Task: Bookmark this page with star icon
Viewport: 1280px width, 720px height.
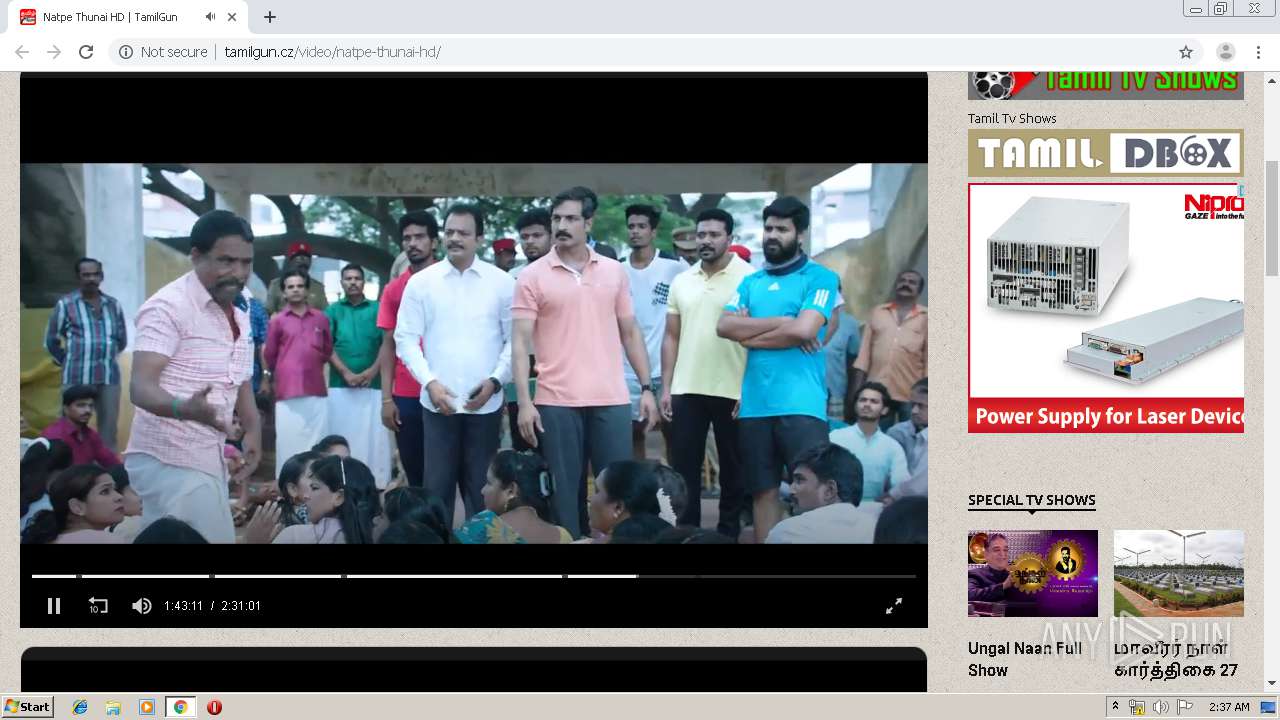Action: 1186,52
